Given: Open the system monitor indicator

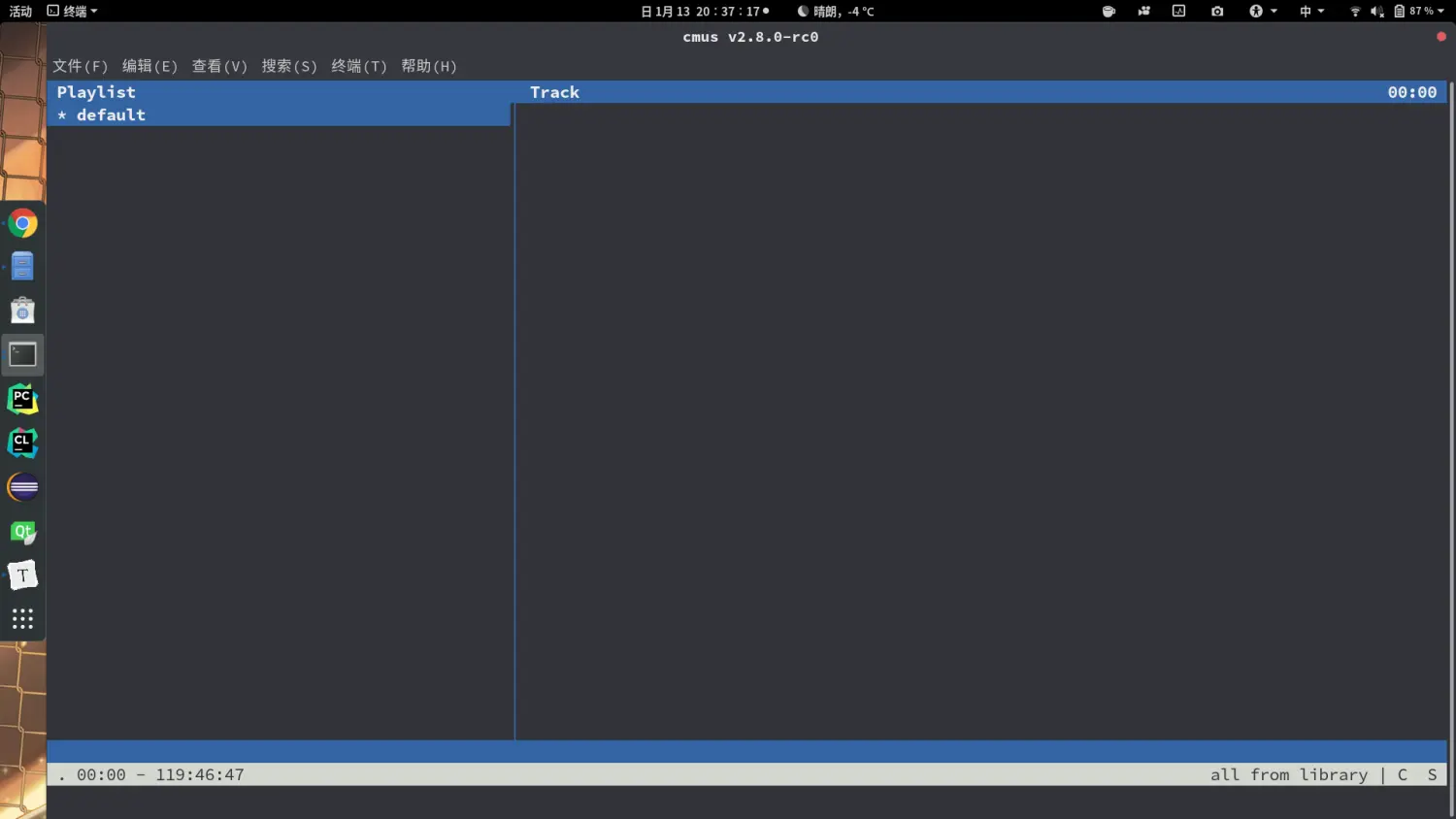Looking at the screenshot, I should click(1179, 12).
